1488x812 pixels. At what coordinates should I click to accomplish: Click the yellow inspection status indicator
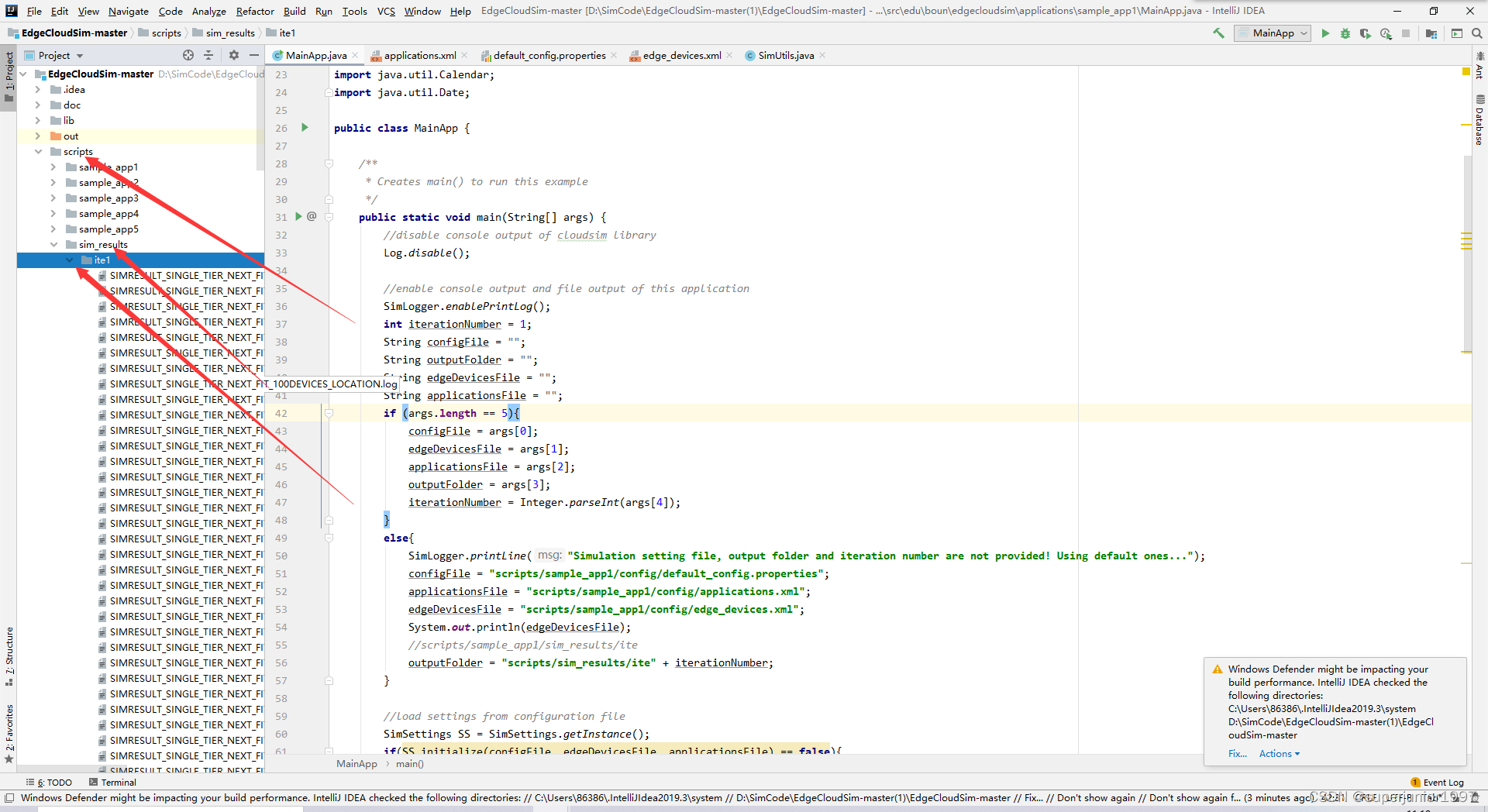[x=1466, y=72]
